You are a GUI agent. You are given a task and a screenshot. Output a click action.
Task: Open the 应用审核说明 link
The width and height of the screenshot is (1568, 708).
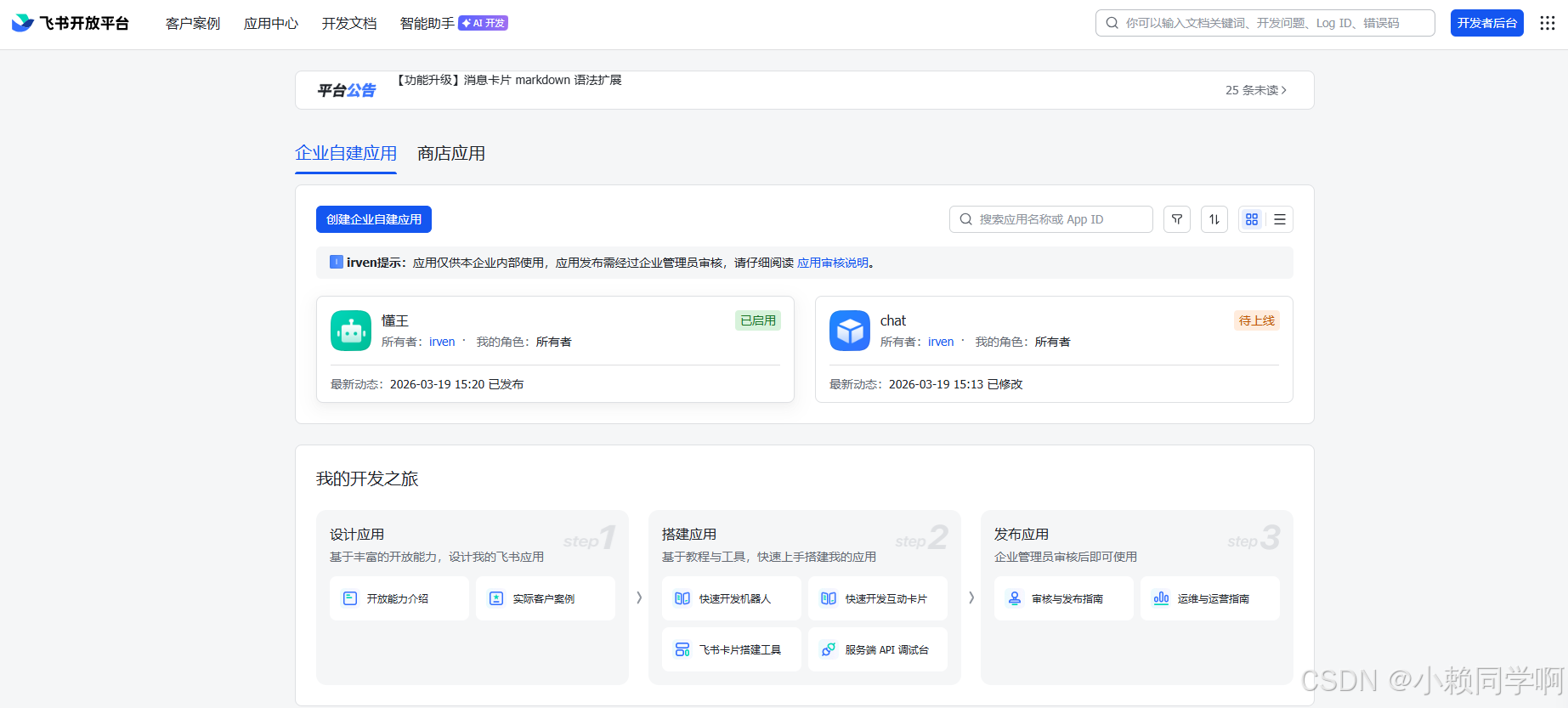click(833, 263)
